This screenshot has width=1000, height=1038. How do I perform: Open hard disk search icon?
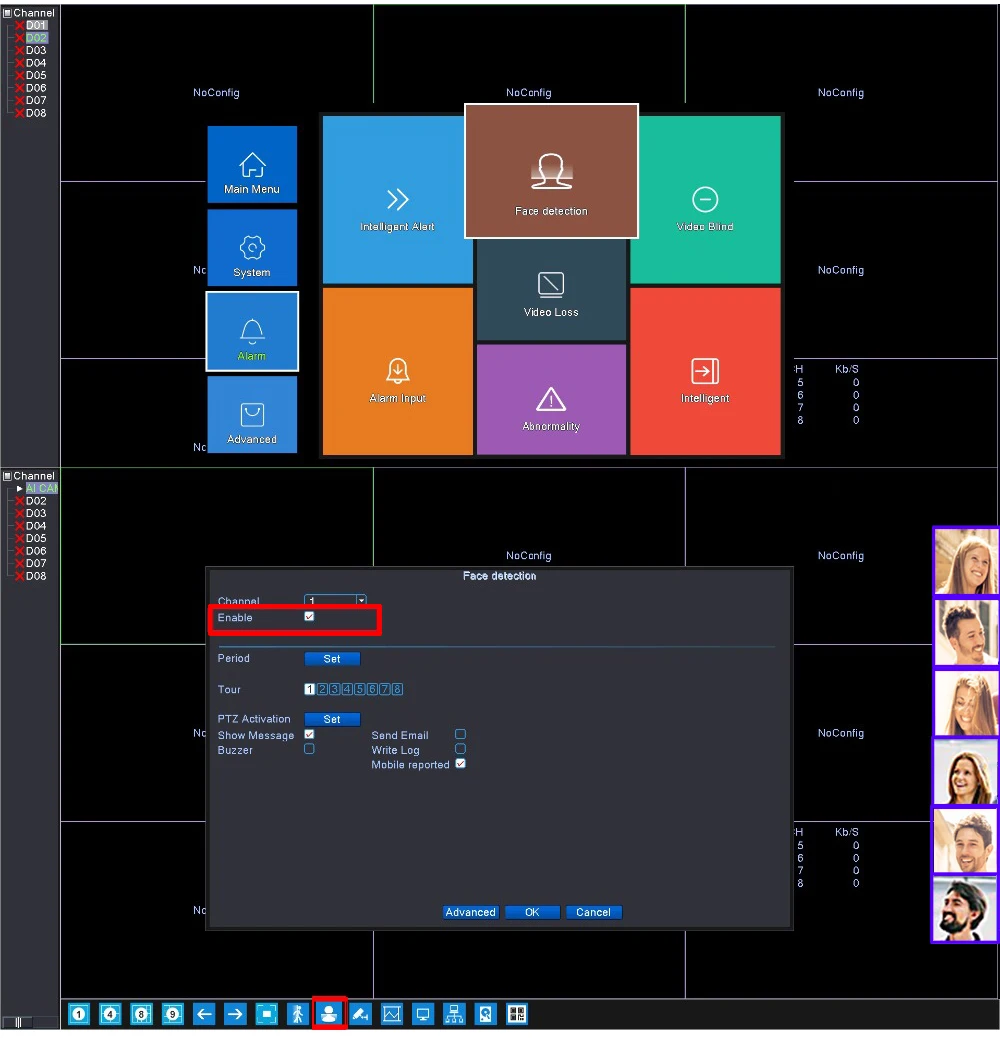point(485,1014)
